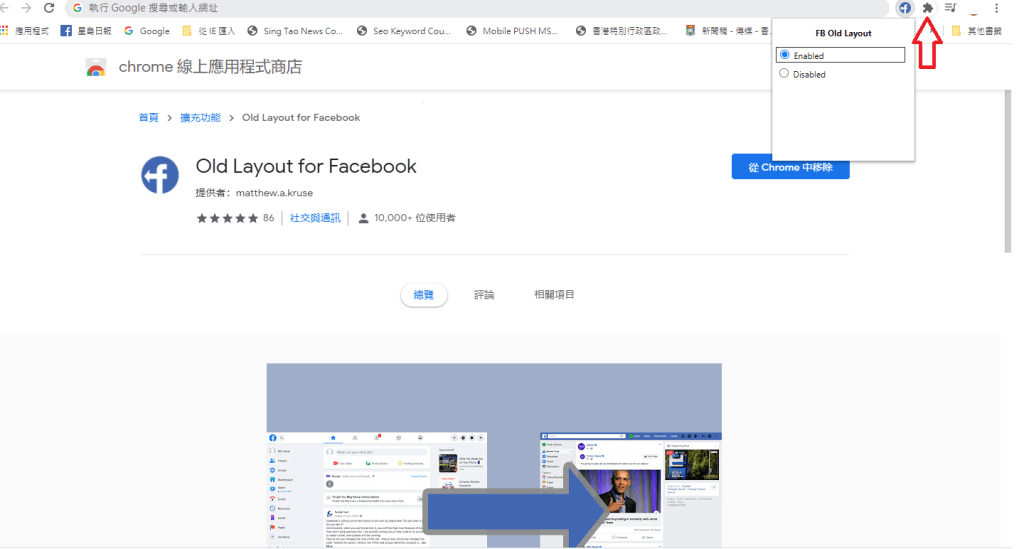1024x549 pixels.
Task: Click the matthew.a.kruse provider name
Action: tap(274, 193)
